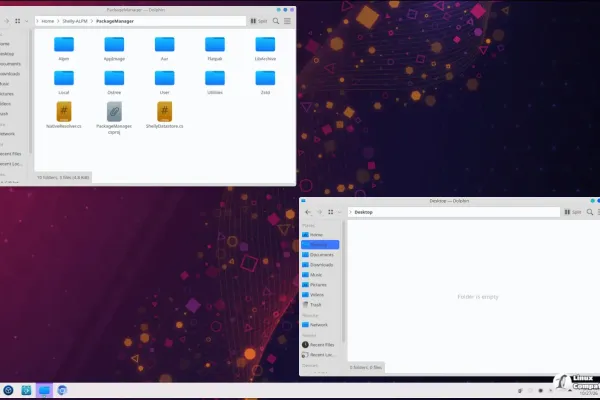Select the ShellyDatastore.cs file
This screenshot has width=600, height=400.
[165, 115]
